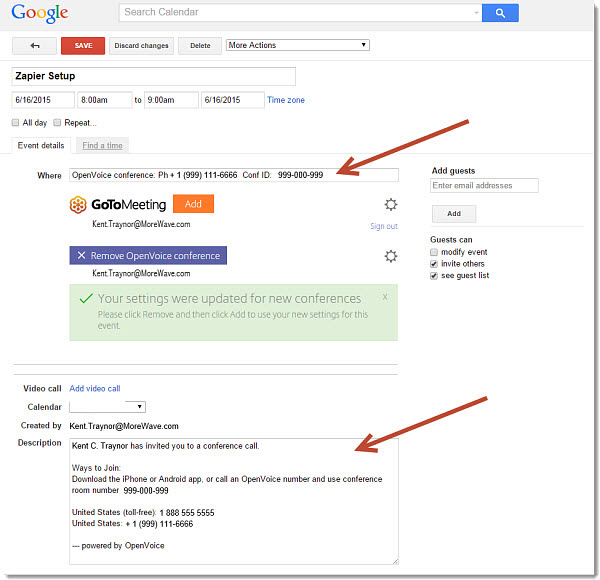Toggle the All day checkbox

[16, 122]
